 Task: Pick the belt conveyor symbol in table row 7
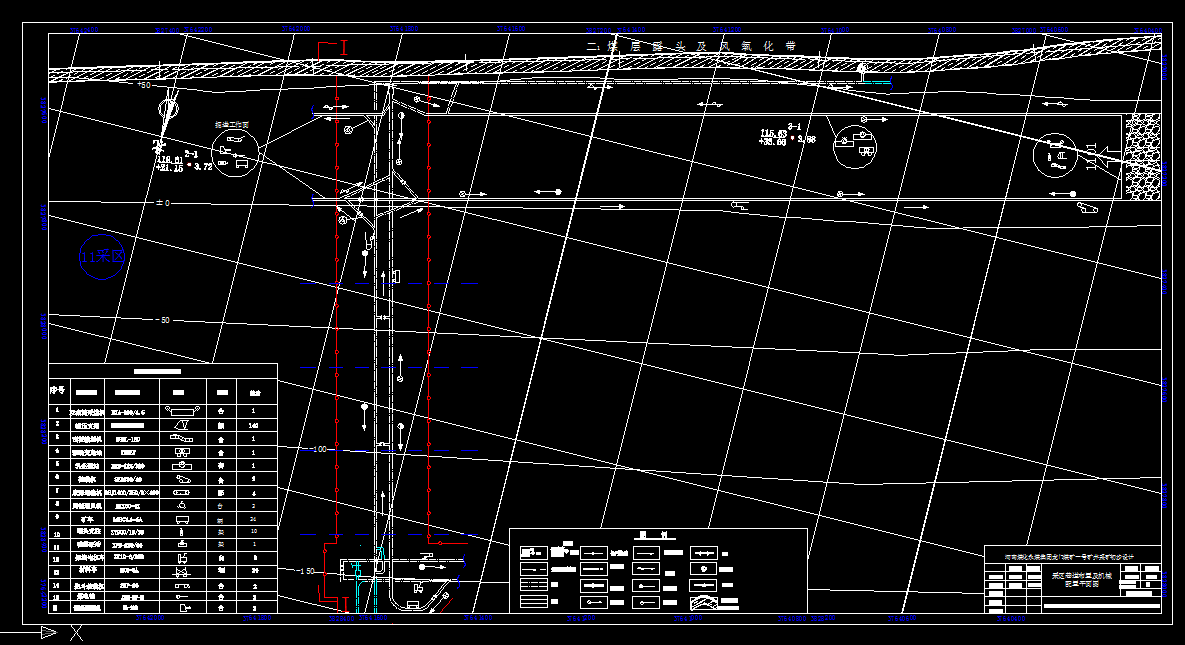pos(183,492)
